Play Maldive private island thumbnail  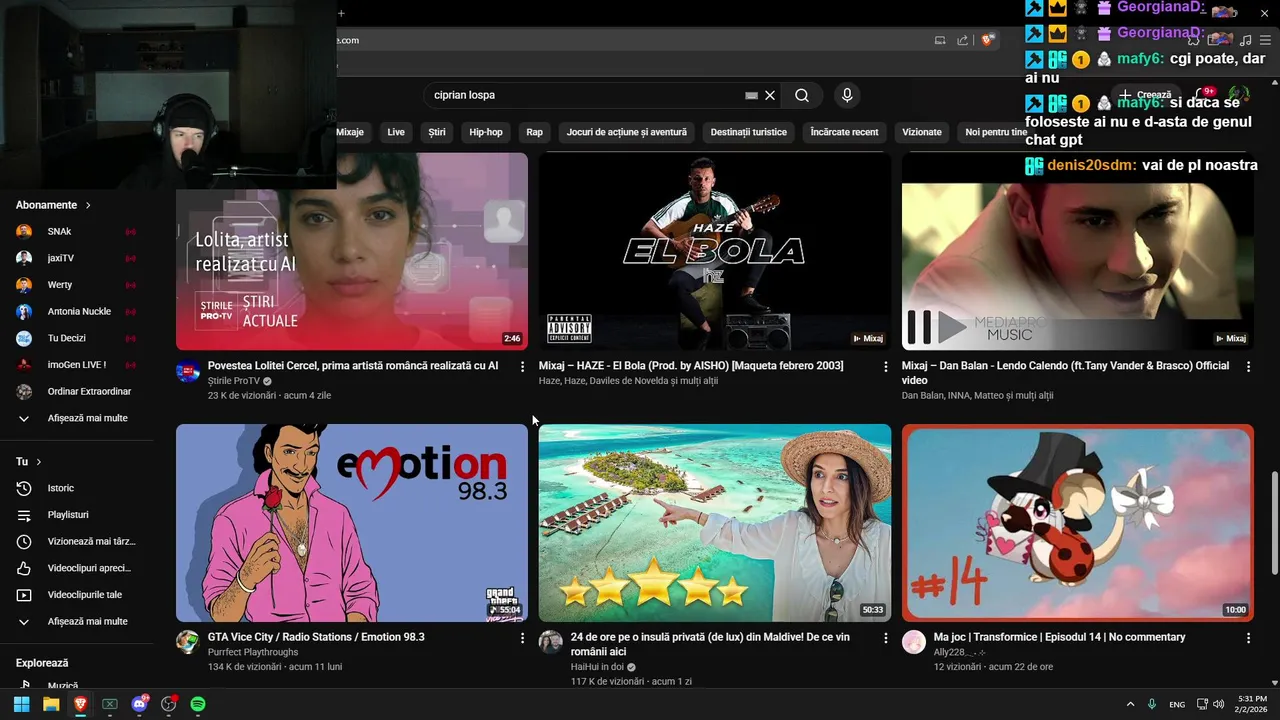pyautogui.click(x=715, y=523)
